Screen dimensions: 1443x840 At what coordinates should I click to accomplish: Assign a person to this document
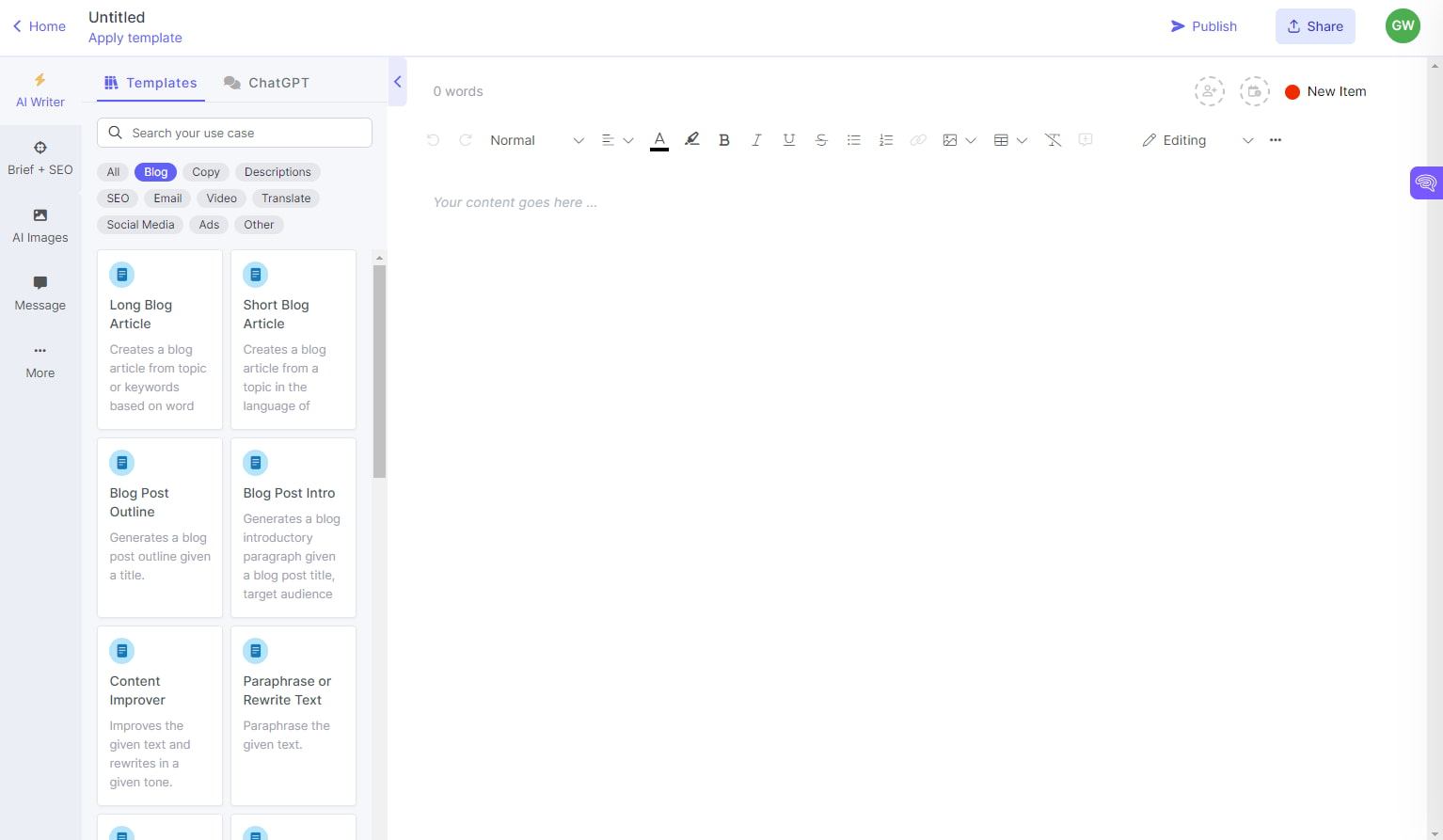[x=1209, y=90]
